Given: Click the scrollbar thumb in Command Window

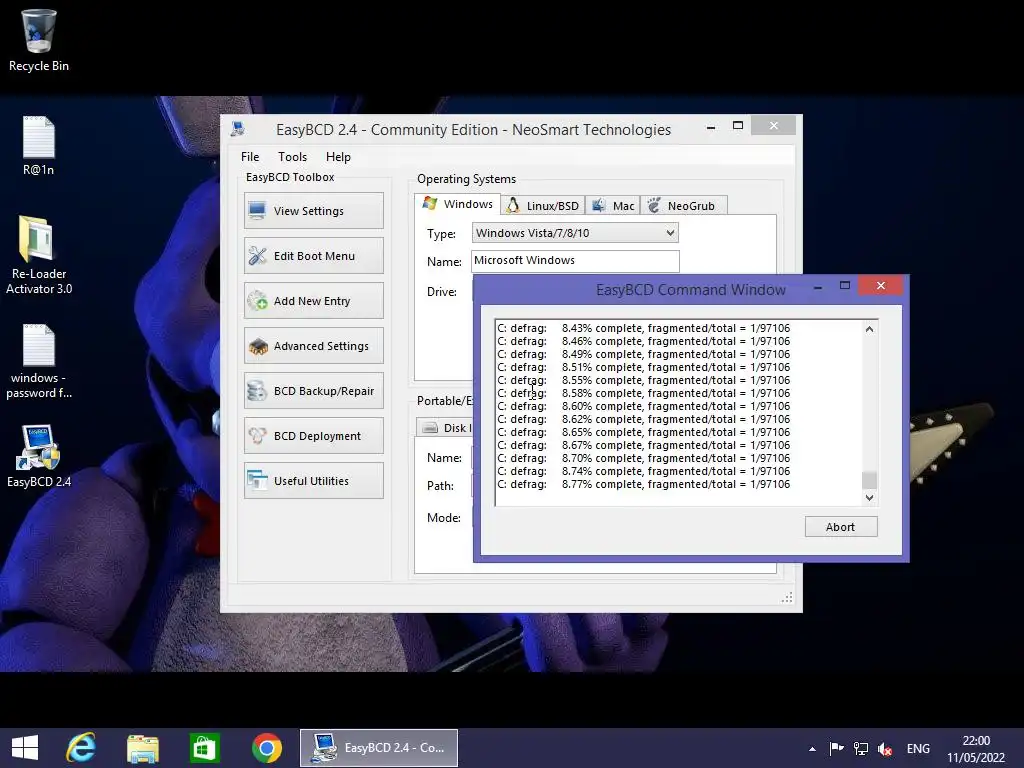Looking at the screenshot, I should [x=869, y=480].
